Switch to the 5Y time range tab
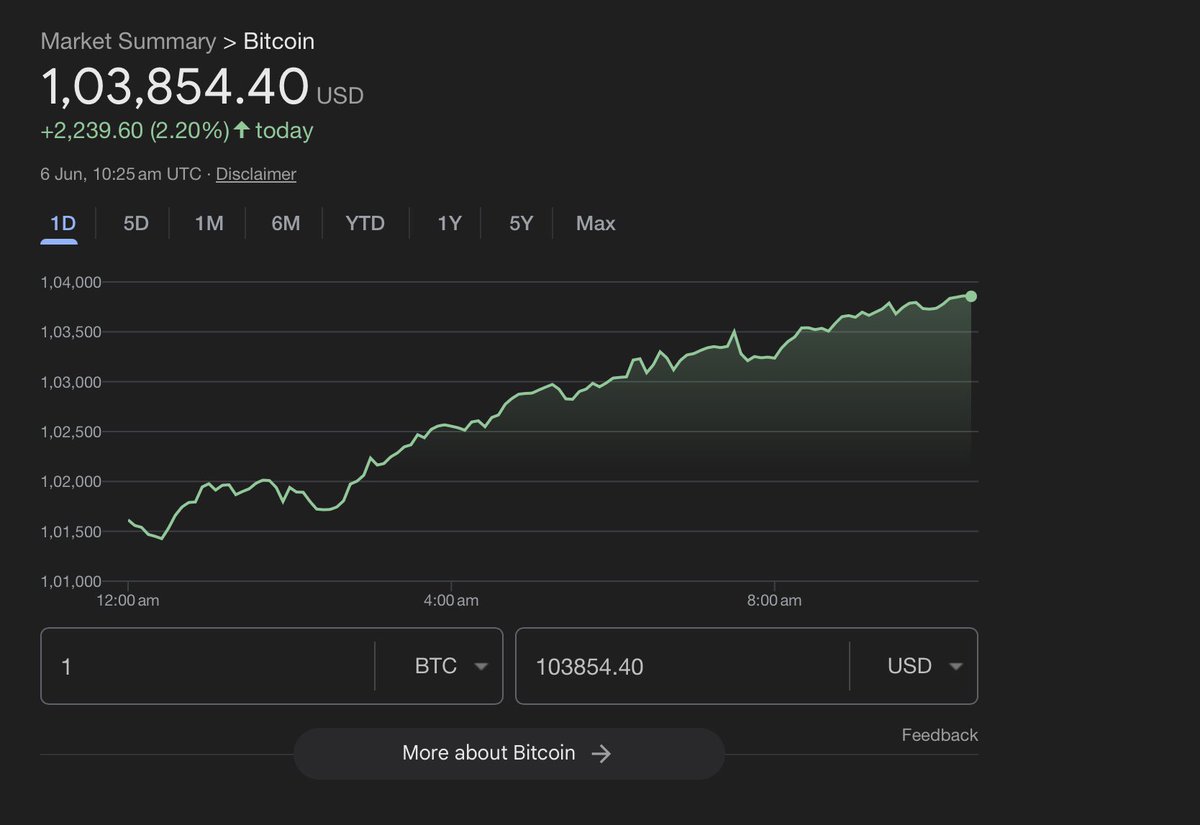Image resolution: width=1200 pixels, height=825 pixels. coord(521,223)
